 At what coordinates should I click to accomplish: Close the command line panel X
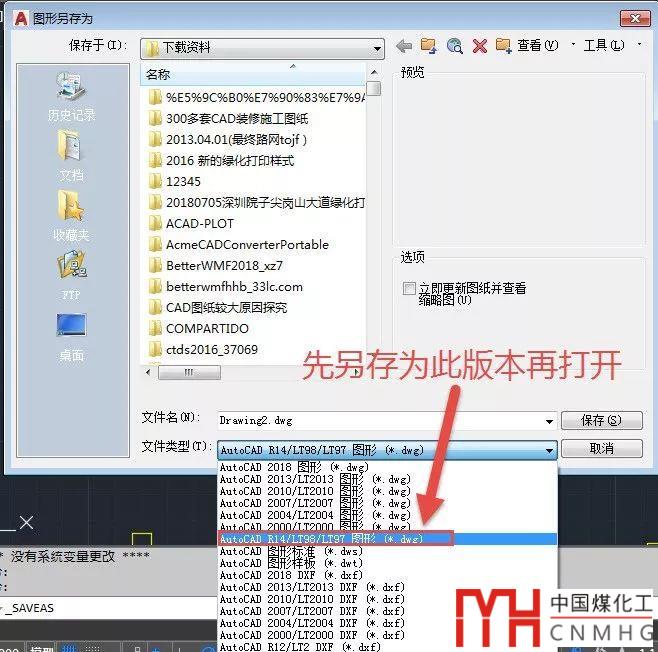point(26,523)
